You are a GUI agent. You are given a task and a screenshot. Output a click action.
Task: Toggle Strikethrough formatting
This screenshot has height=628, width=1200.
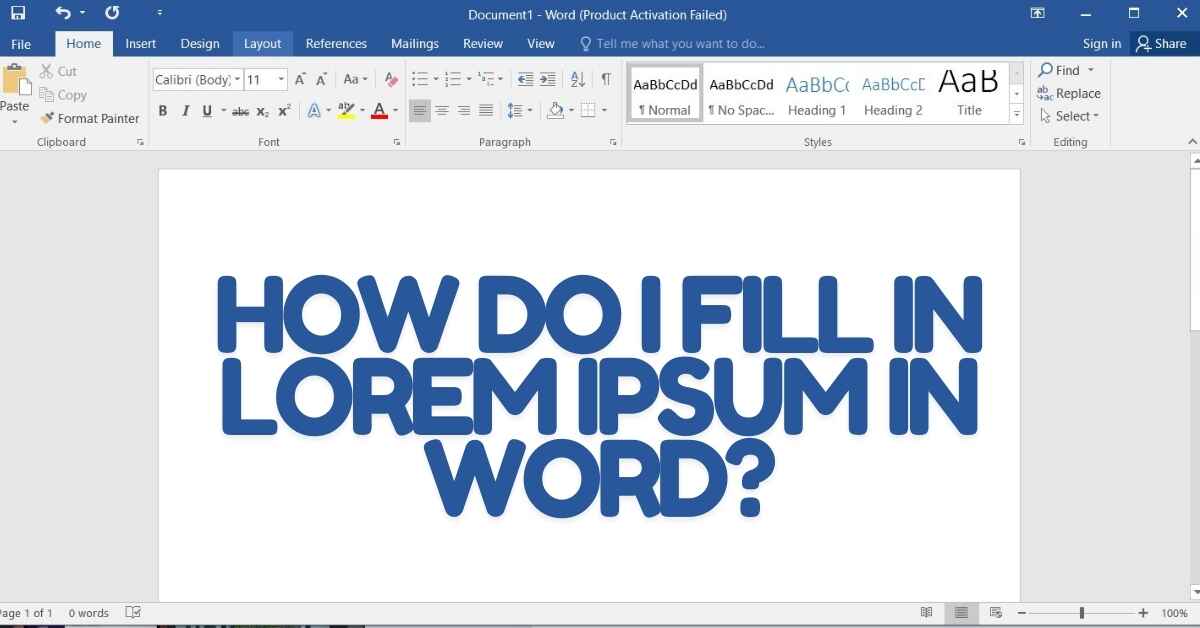[240, 111]
